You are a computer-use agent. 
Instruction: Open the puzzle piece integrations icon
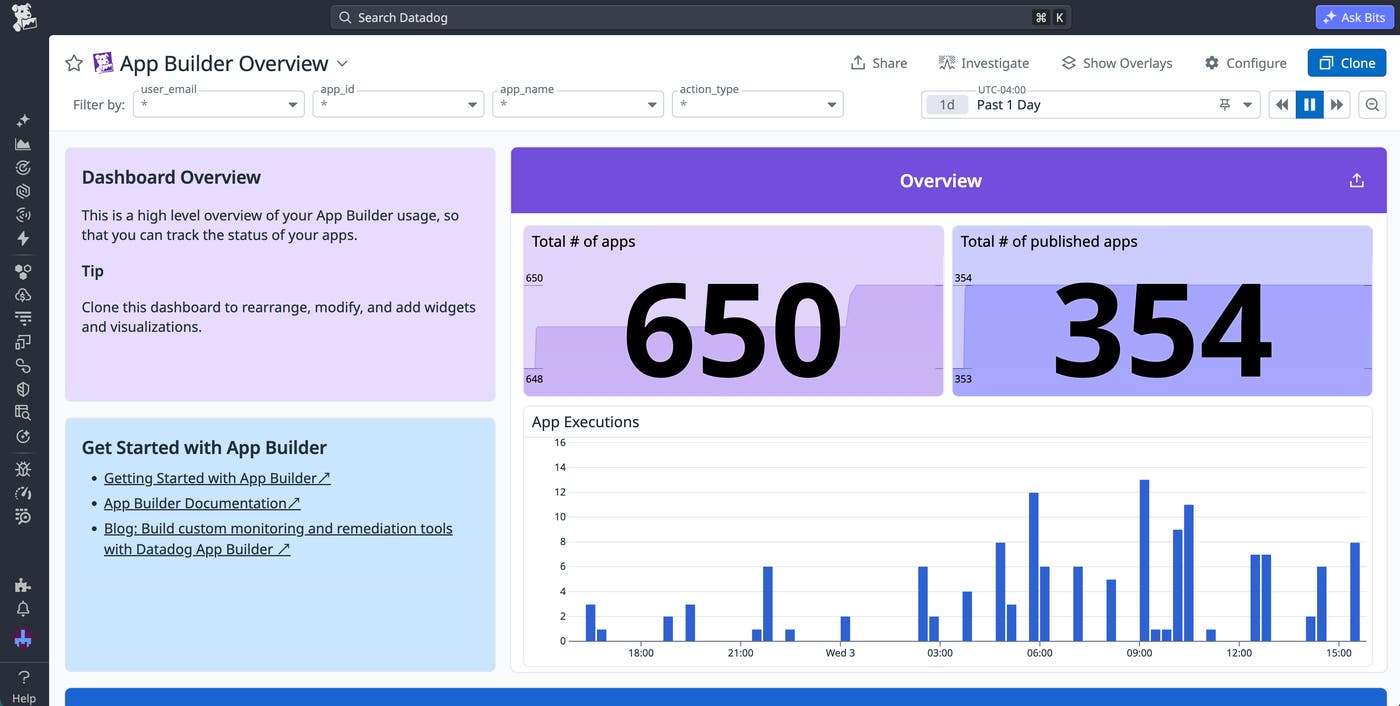click(x=23, y=585)
